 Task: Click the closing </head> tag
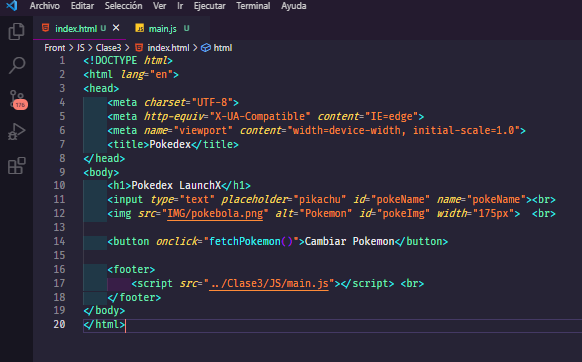tap(104, 159)
